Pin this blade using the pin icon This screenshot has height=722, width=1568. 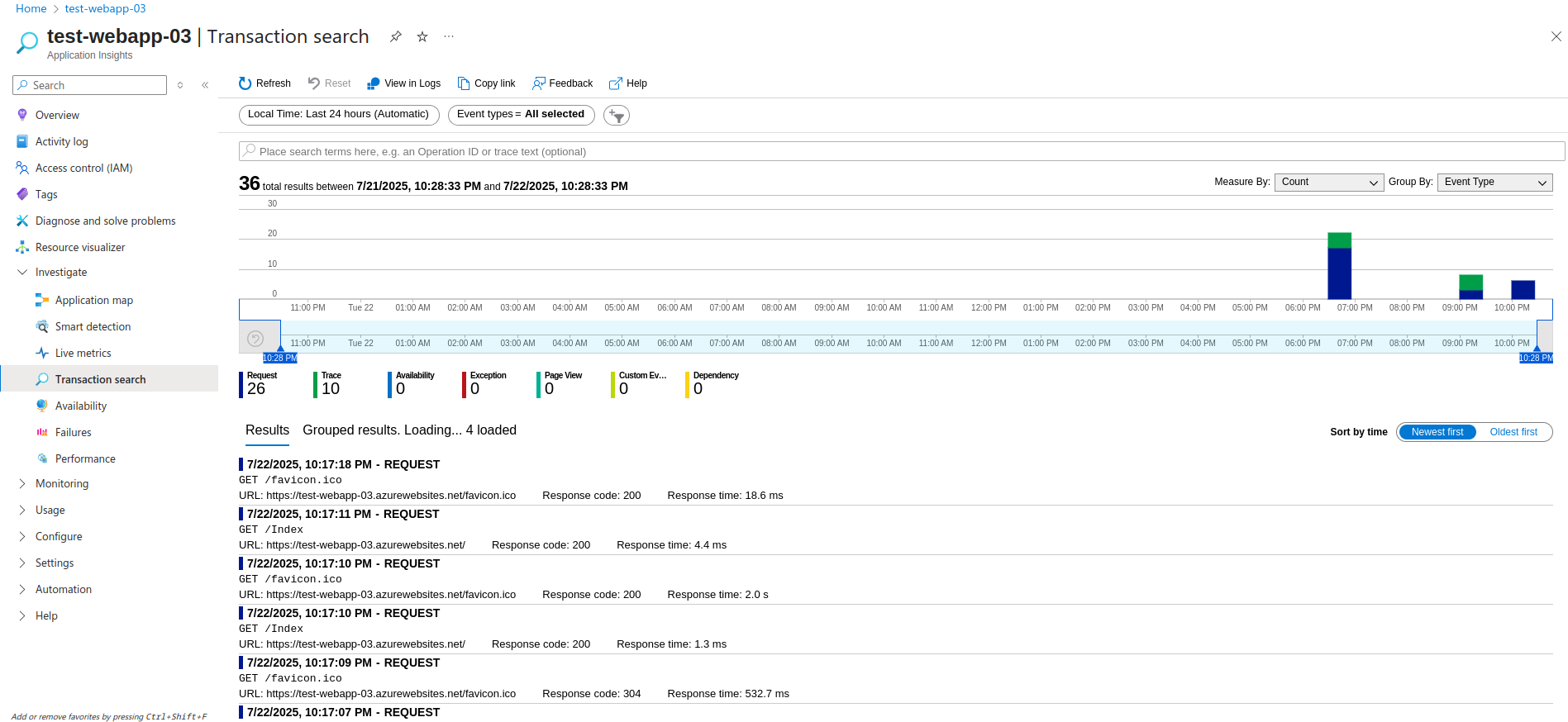[396, 36]
